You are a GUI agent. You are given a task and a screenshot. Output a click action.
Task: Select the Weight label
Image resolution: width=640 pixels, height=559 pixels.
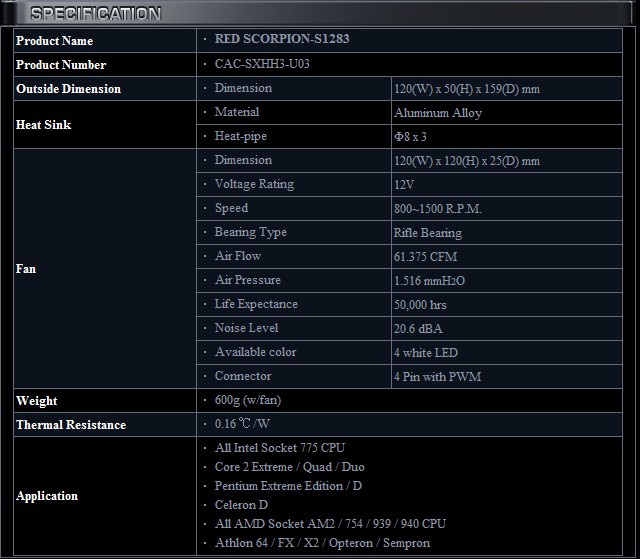36,401
